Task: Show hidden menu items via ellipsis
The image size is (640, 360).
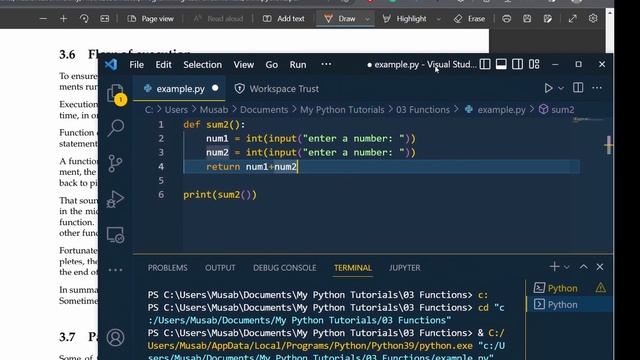Action: (x=326, y=64)
